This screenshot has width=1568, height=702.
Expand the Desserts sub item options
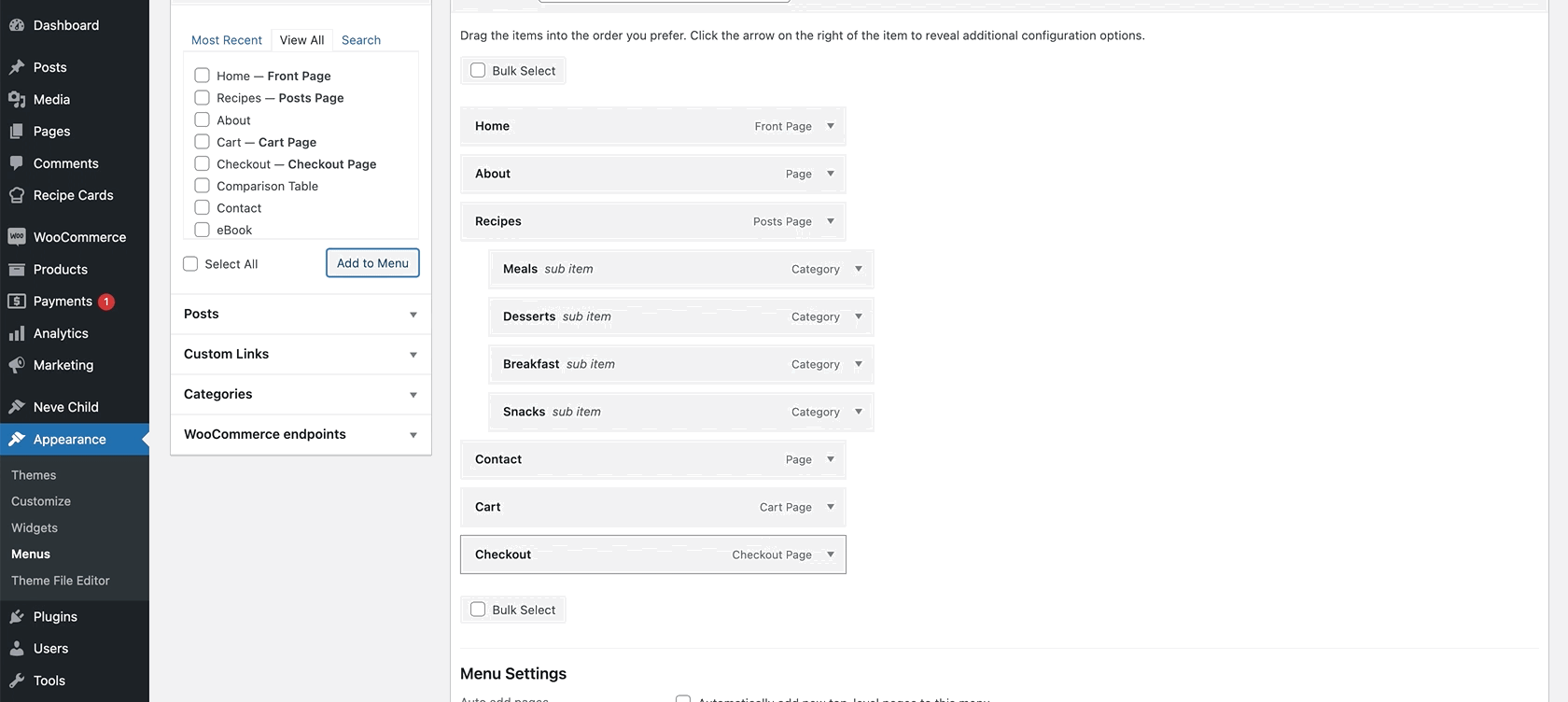click(x=859, y=316)
